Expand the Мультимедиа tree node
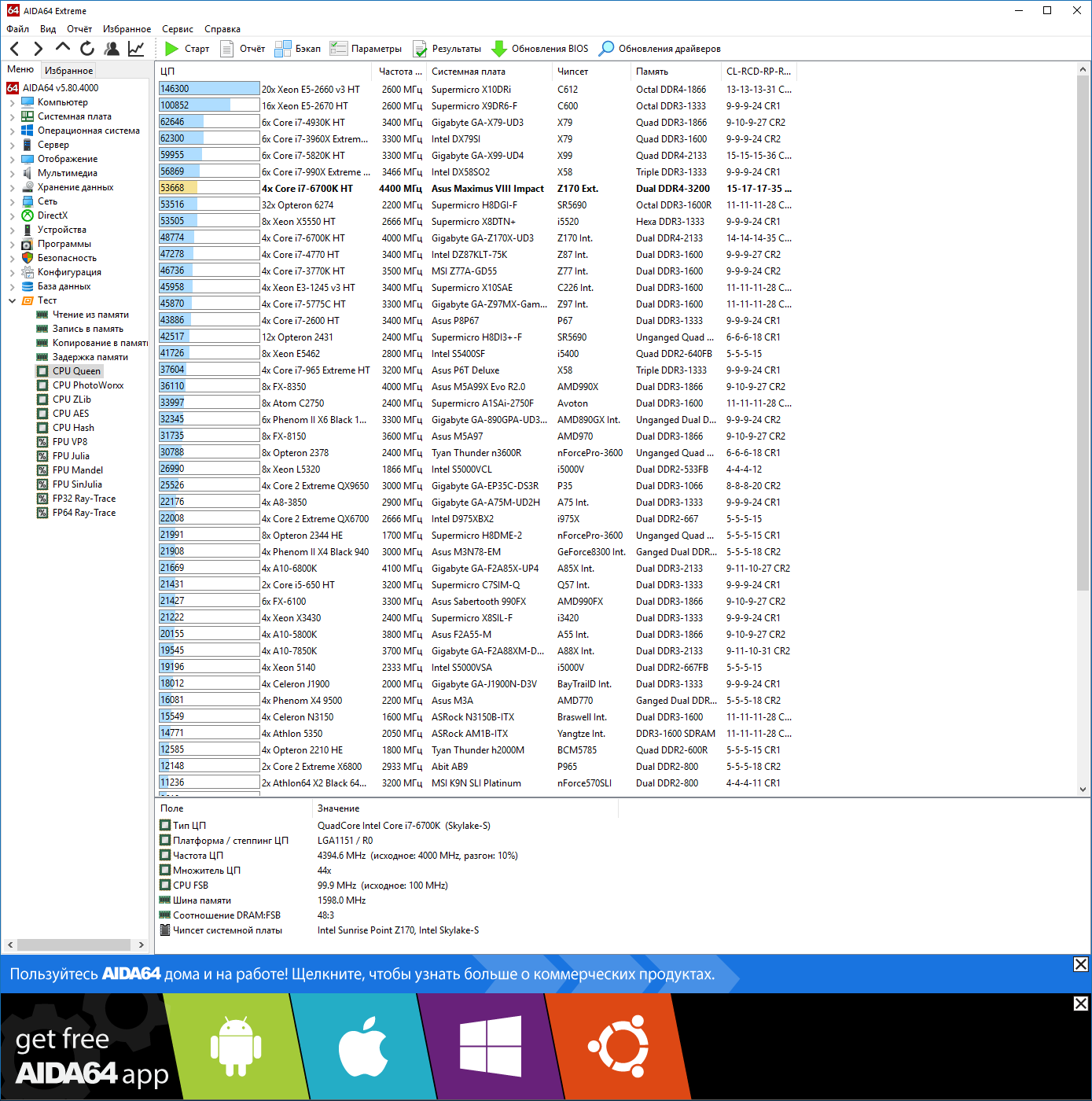Viewport: 1092px width, 1101px height. [x=12, y=173]
